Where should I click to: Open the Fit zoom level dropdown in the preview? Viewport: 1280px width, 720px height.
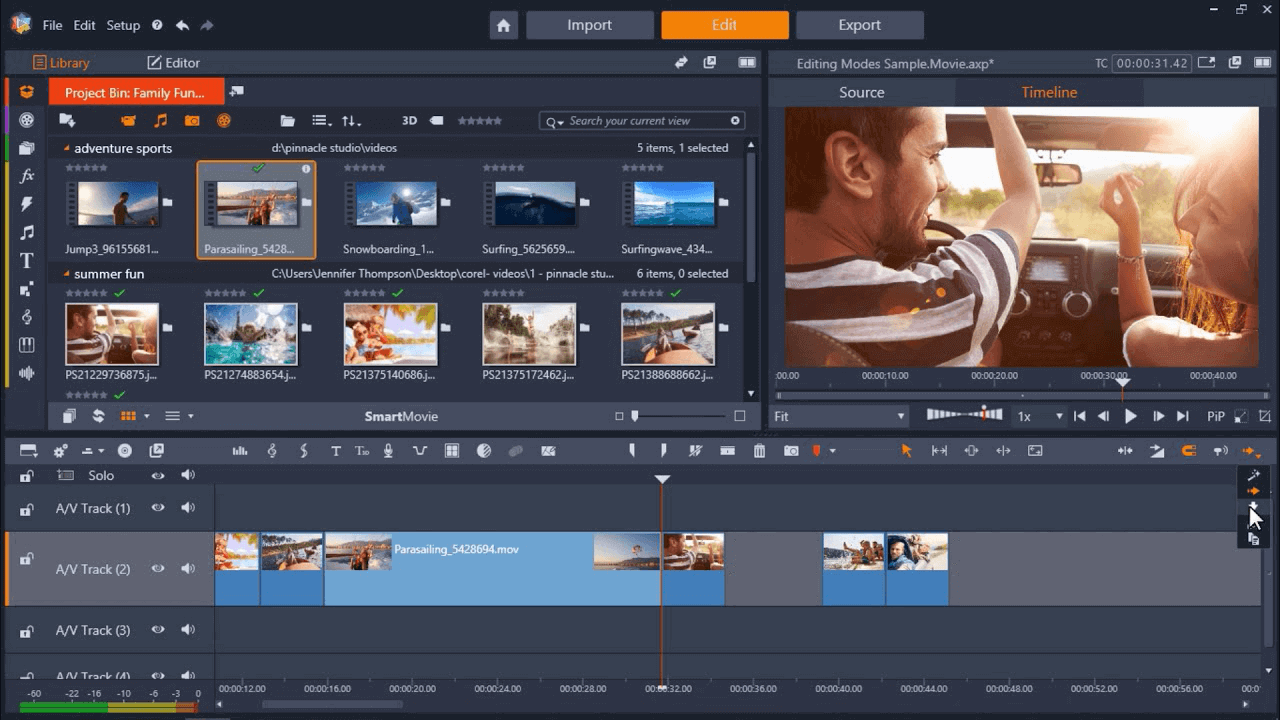tap(838, 415)
